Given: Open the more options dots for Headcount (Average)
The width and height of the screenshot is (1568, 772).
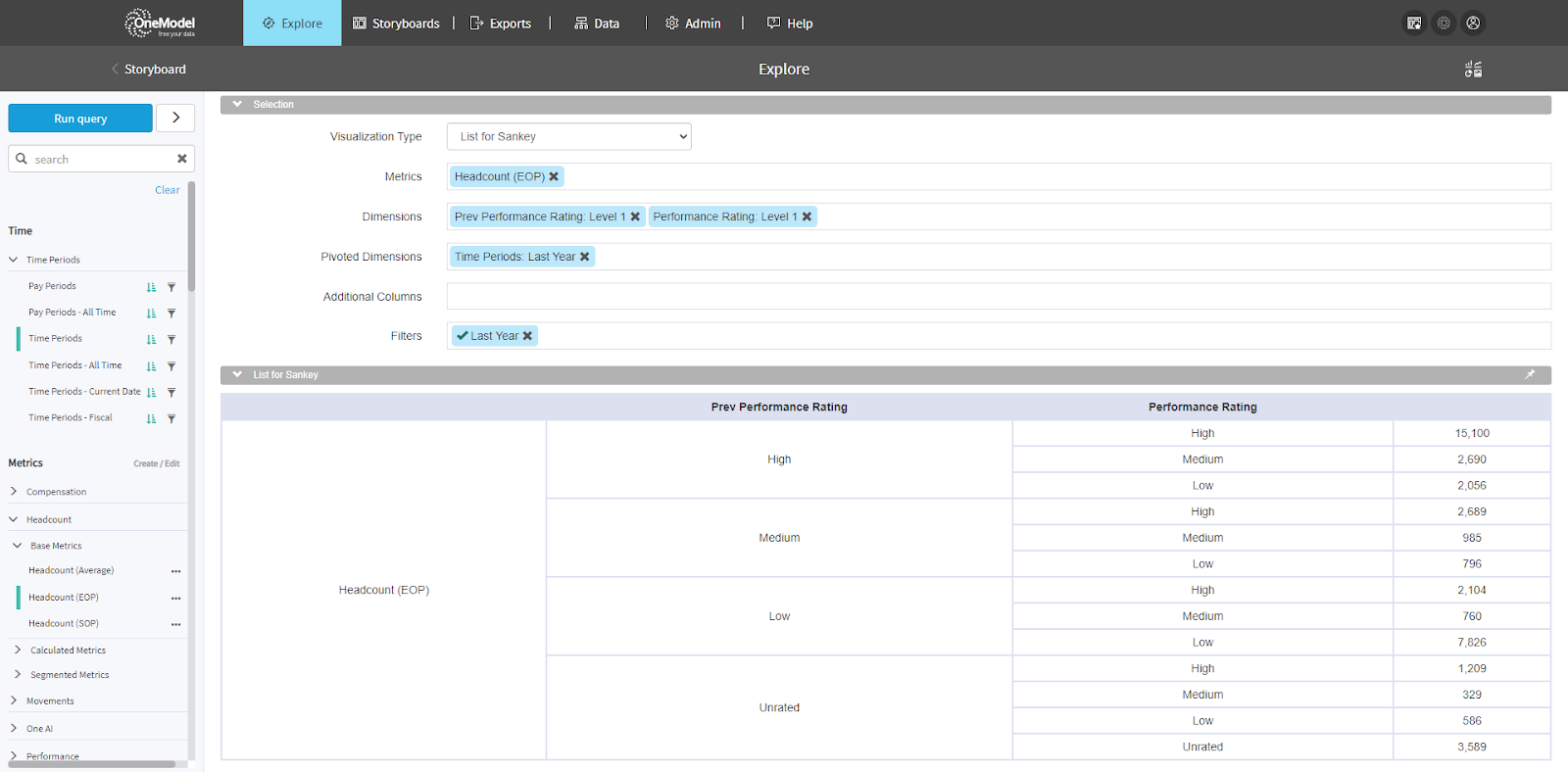Looking at the screenshot, I should pos(175,571).
